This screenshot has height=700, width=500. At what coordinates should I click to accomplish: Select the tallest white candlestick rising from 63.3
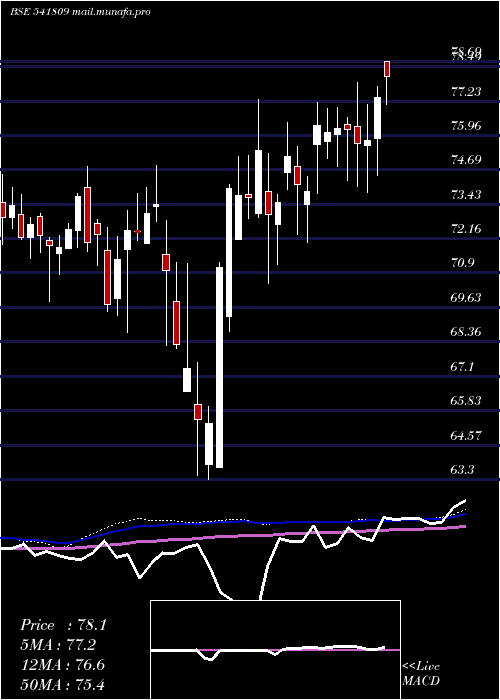pos(220,367)
